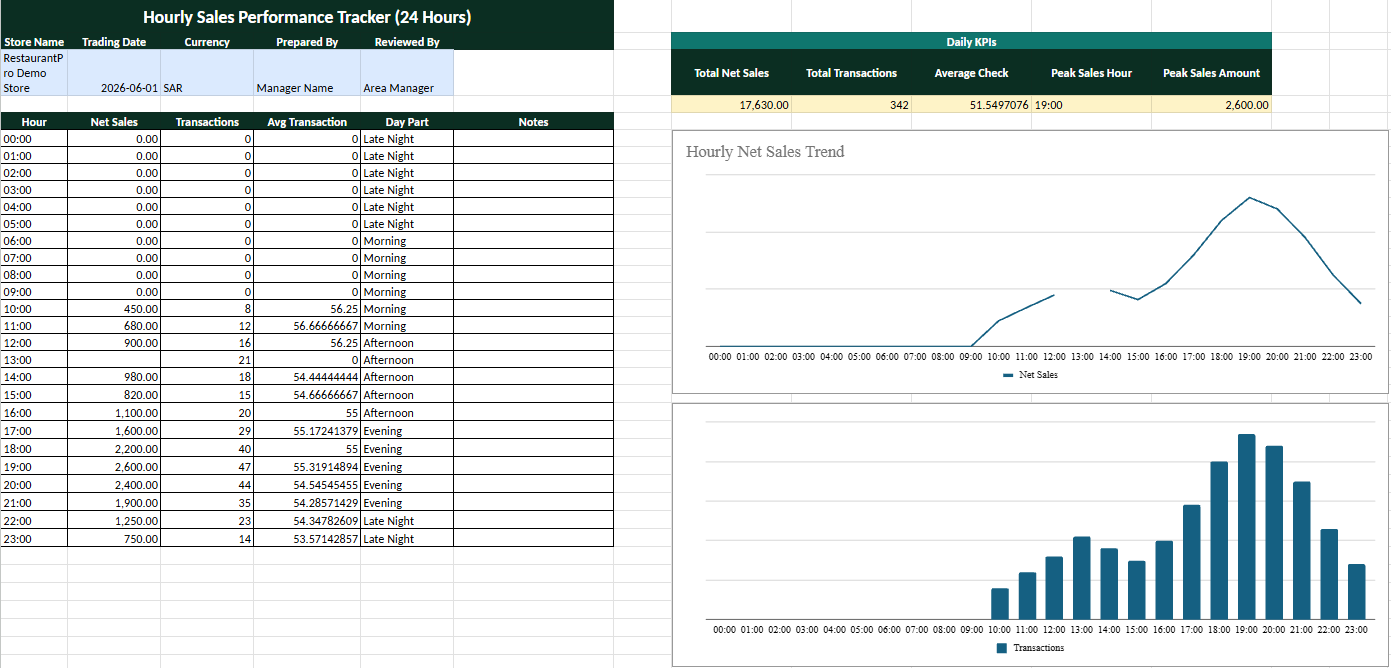Click the Net Sales legend entry in line chart

pos(1030,375)
